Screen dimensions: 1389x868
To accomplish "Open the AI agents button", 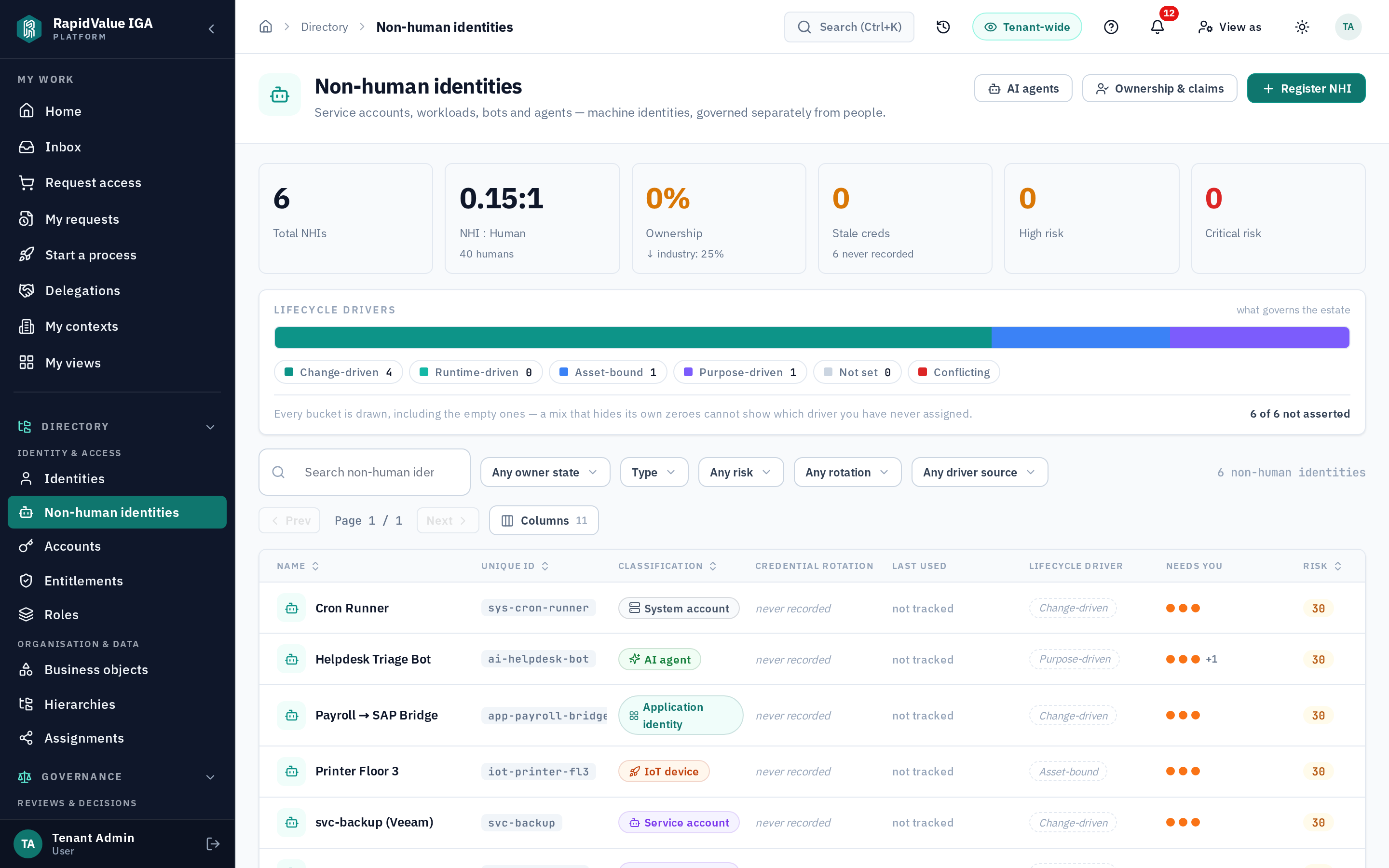I will pos(1023,88).
